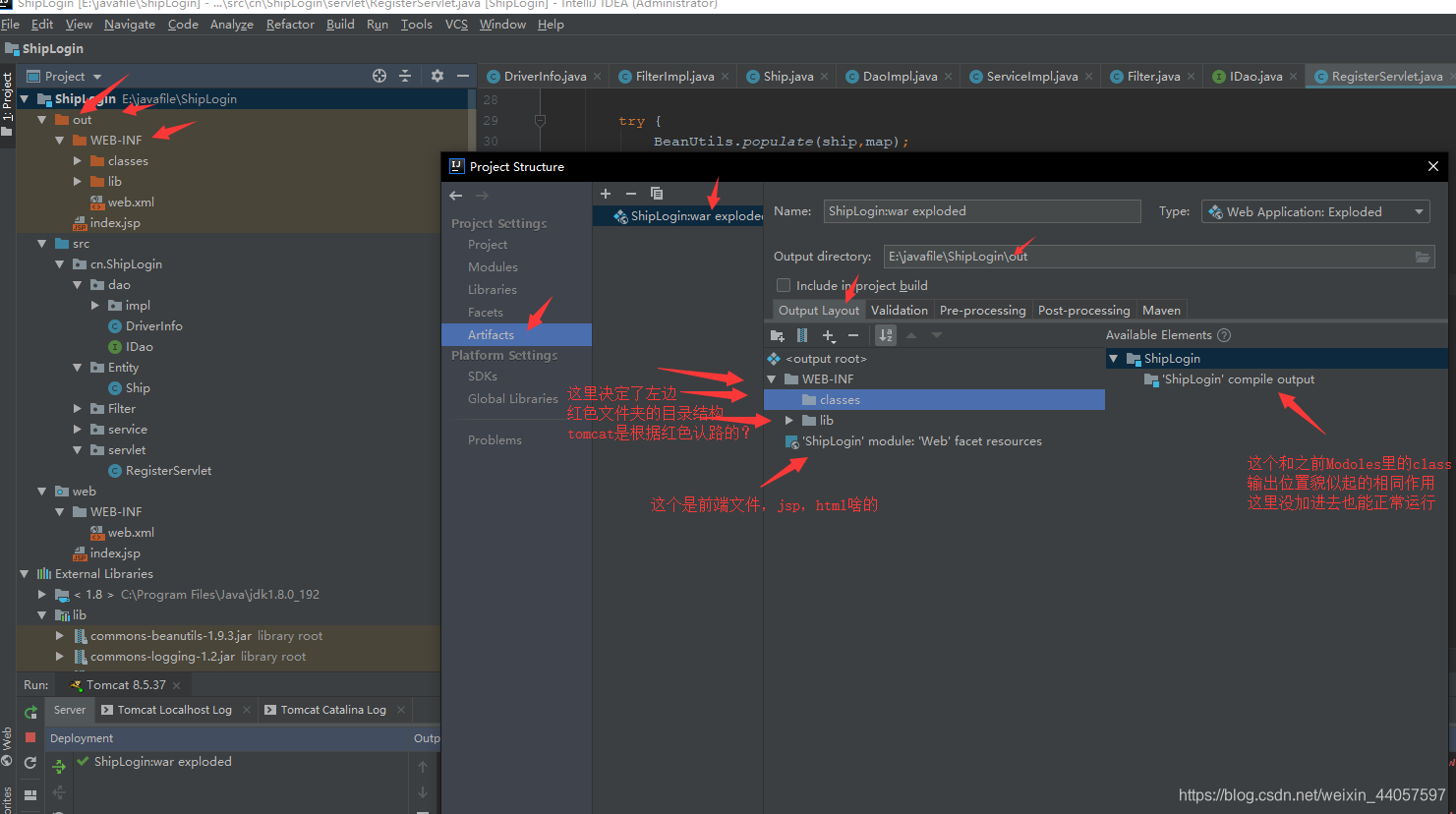Viewport: 1456px width, 814px height.
Task: Open Problems in Project Structure sidebar
Action: click(495, 440)
